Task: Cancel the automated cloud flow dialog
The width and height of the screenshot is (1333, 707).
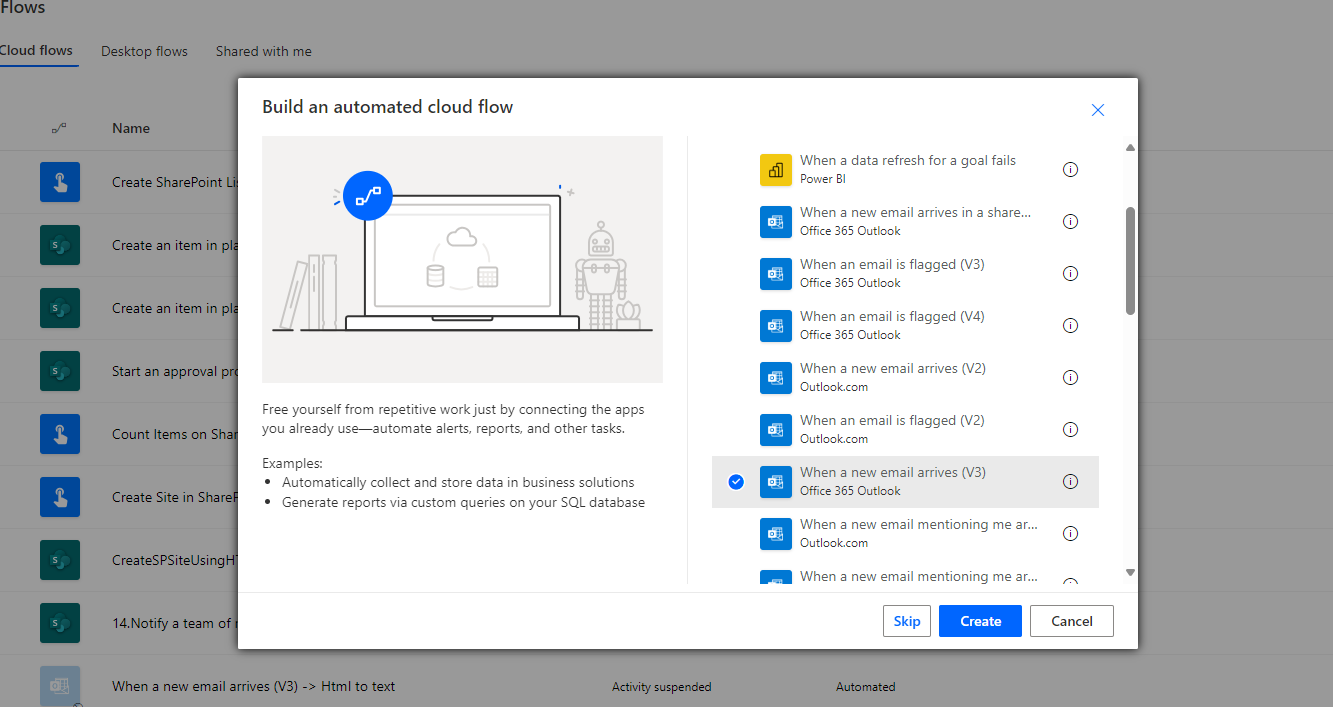Action: tap(1072, 621)
